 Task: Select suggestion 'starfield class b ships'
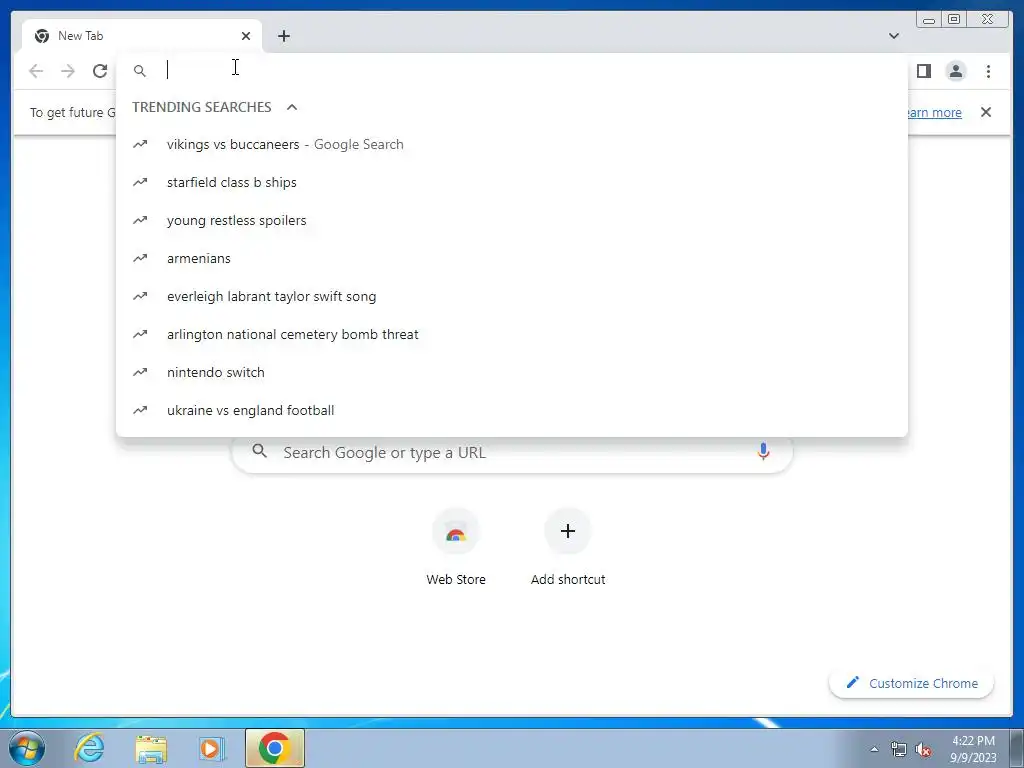coord(511,182)
